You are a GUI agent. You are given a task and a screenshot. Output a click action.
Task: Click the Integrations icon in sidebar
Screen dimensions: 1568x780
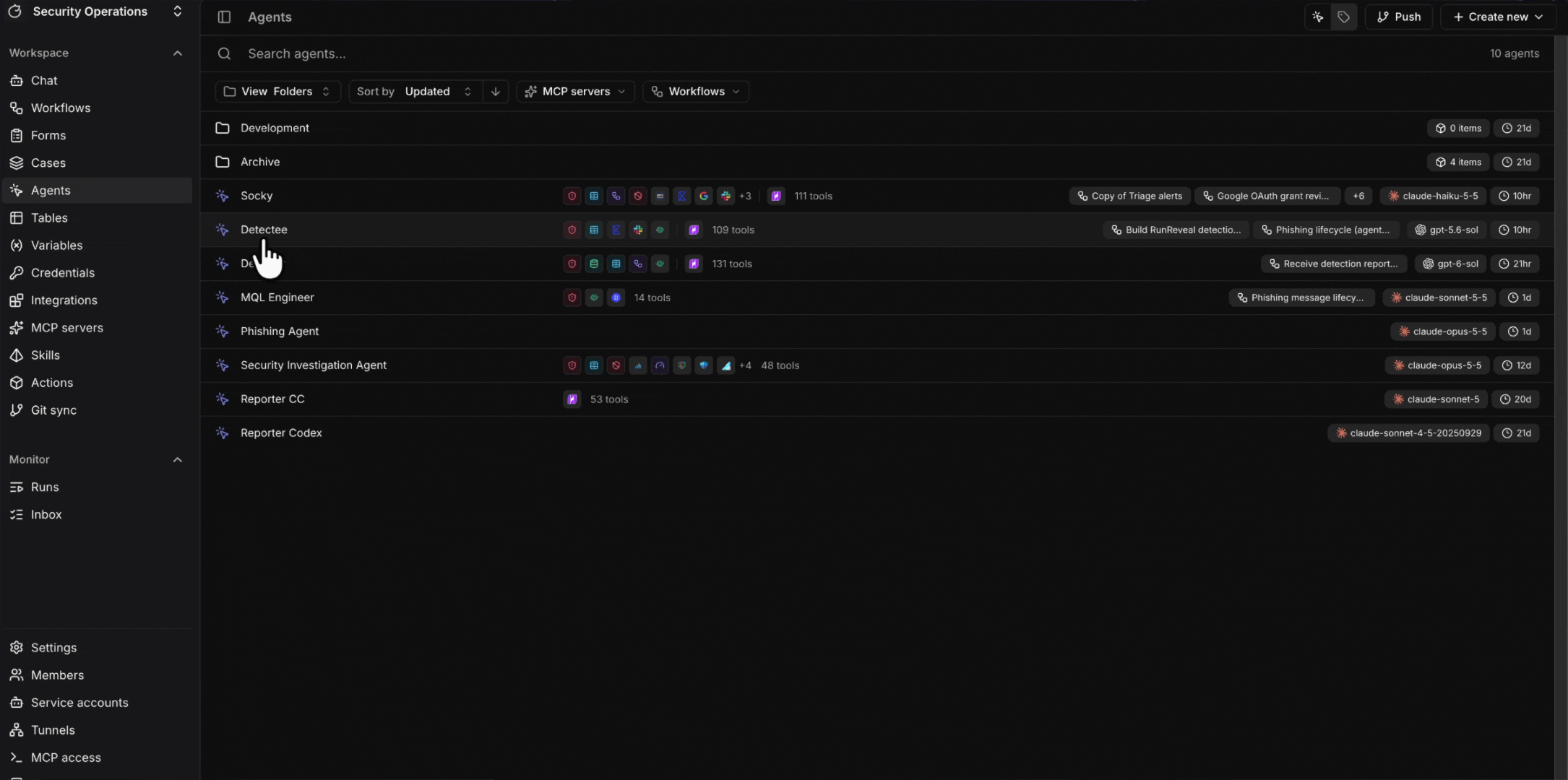click(16, 300)
